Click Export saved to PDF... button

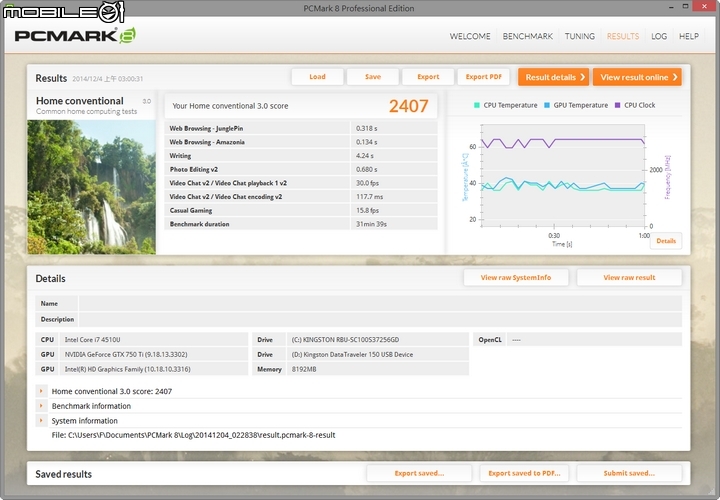(524, 473)
